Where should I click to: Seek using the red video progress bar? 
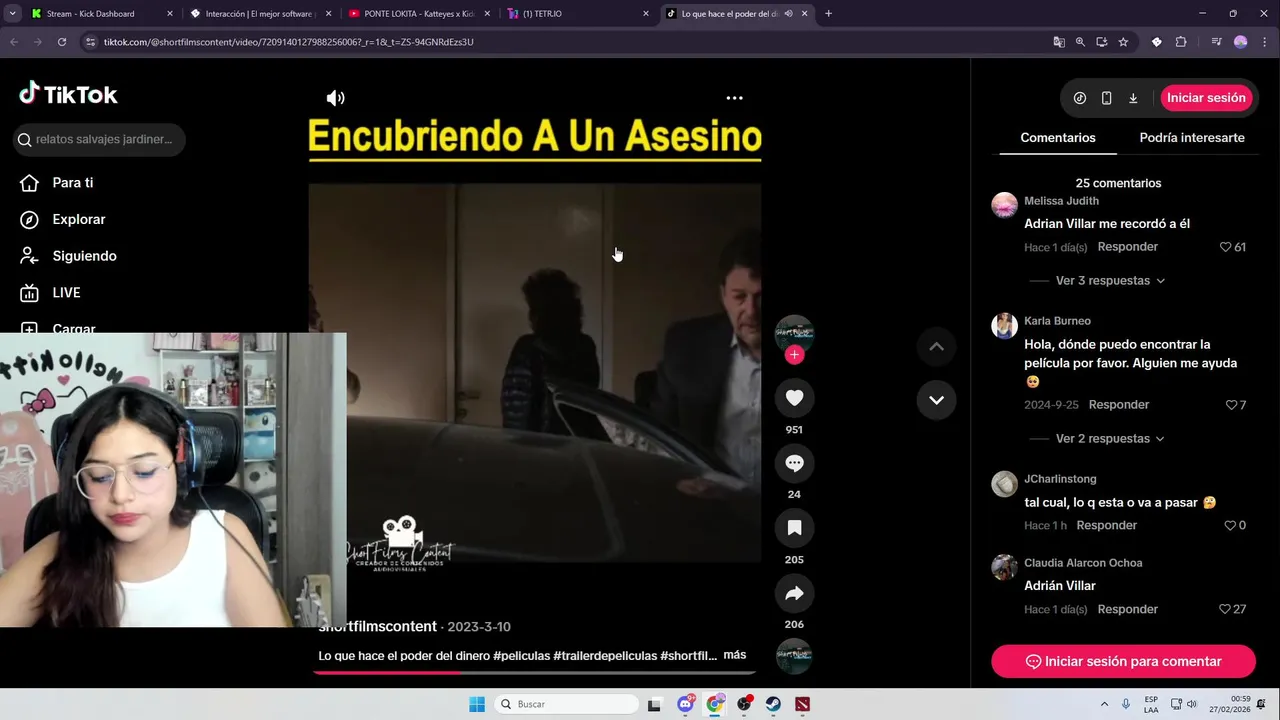pyautogui.click(x=533, y=672)
